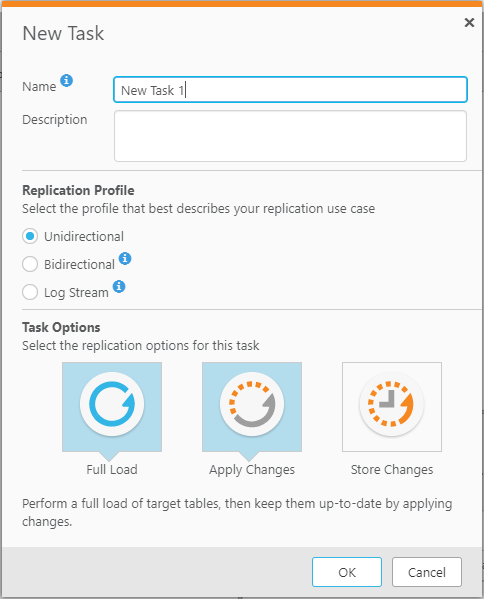
Task: Toggle the Apply Changes dotted arrow icon
Action: pos(252,404)
